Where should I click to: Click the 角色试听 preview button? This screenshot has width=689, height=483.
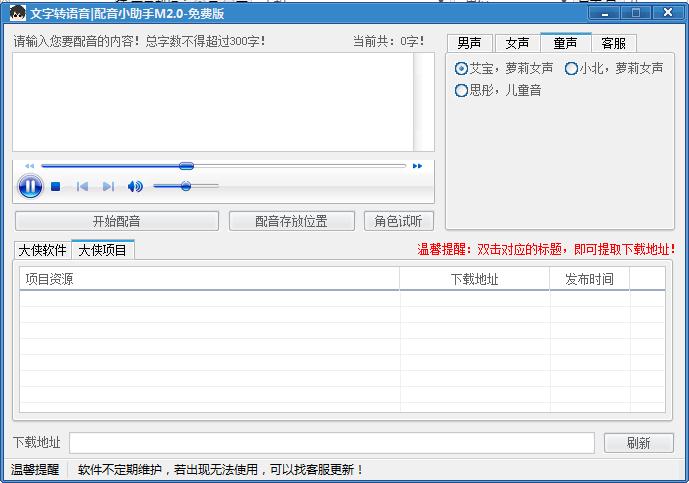pos(398,221)
